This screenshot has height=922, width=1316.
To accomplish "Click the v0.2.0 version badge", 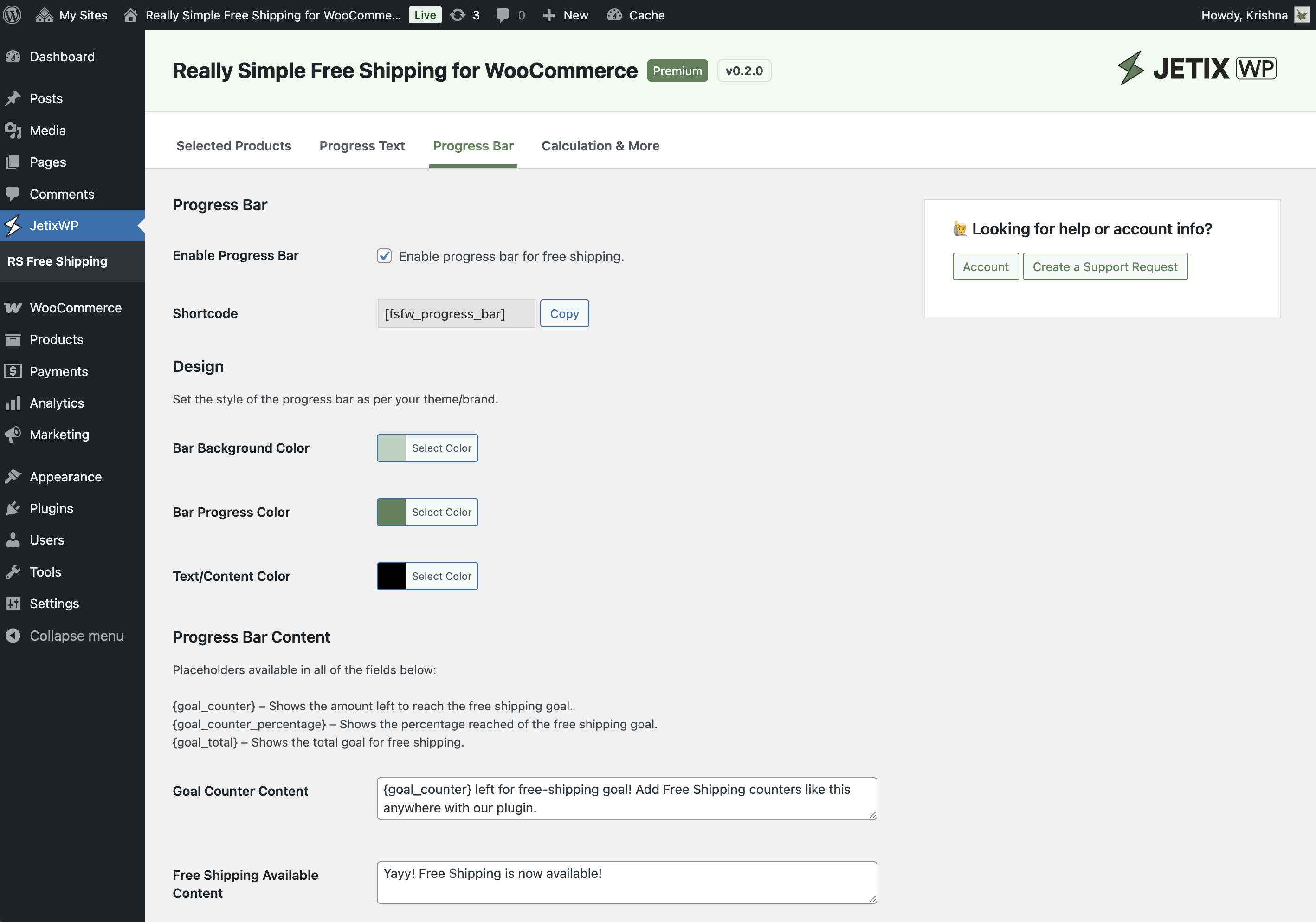I will click(744, 71).
